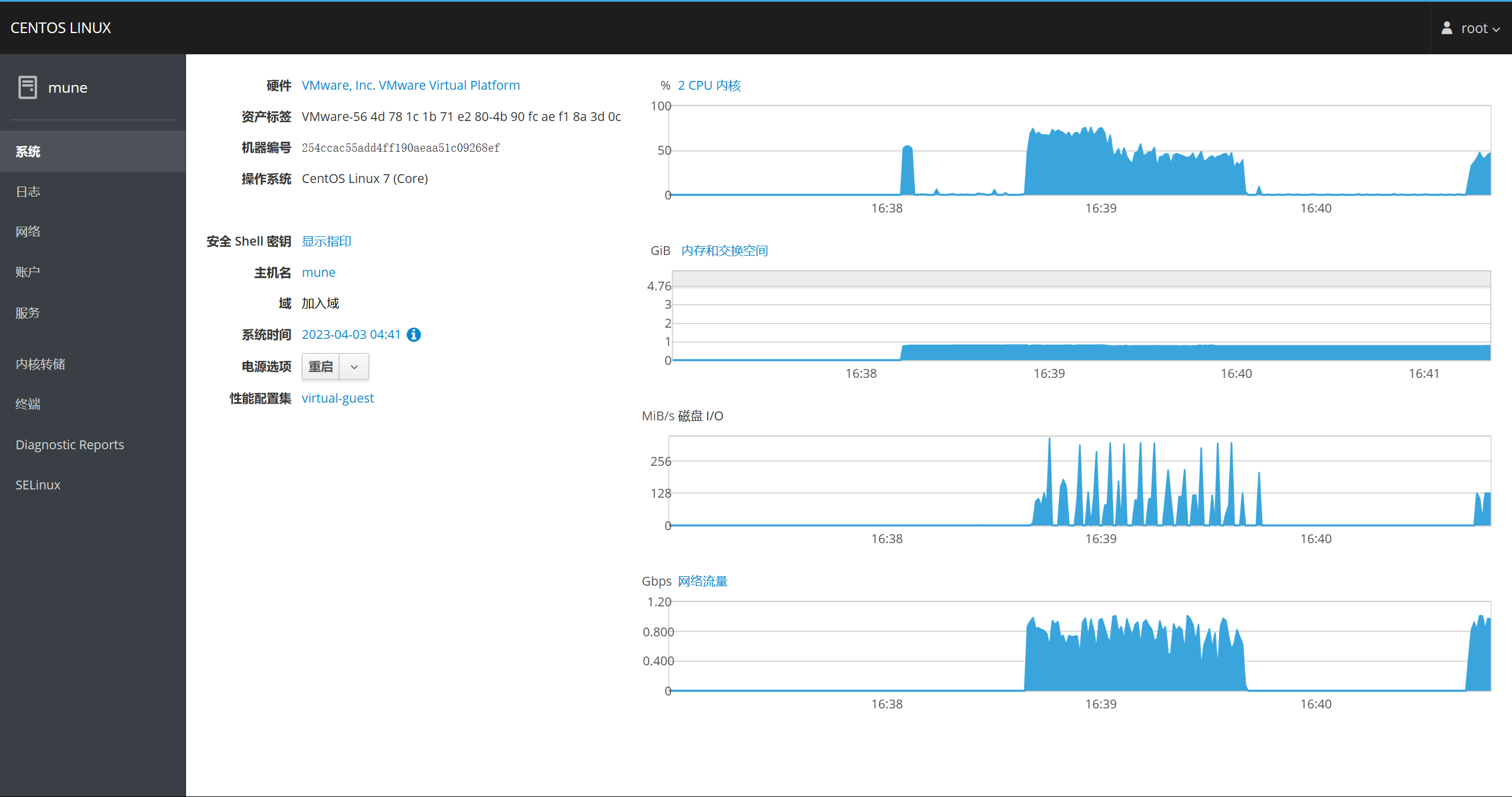Click 显示指印 show fingerprints link
Viewport: 1512px width, 797px height.
point(327,241)
